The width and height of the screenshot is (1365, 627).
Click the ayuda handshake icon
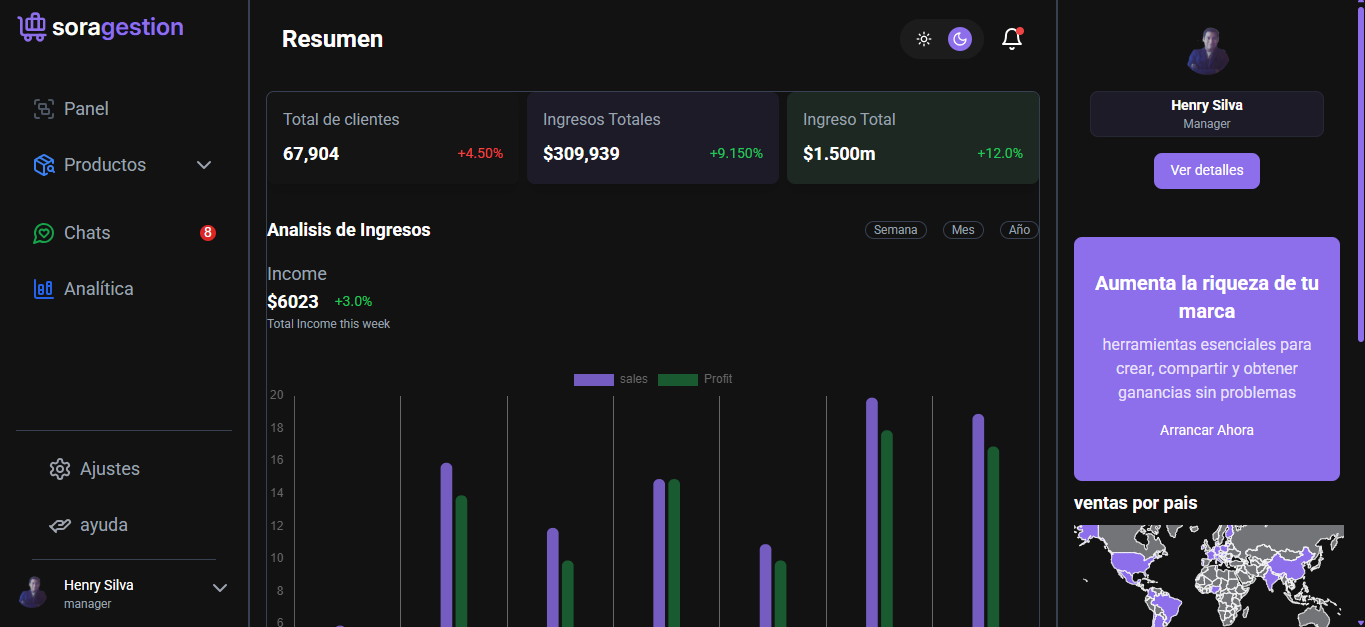[60, 525]
